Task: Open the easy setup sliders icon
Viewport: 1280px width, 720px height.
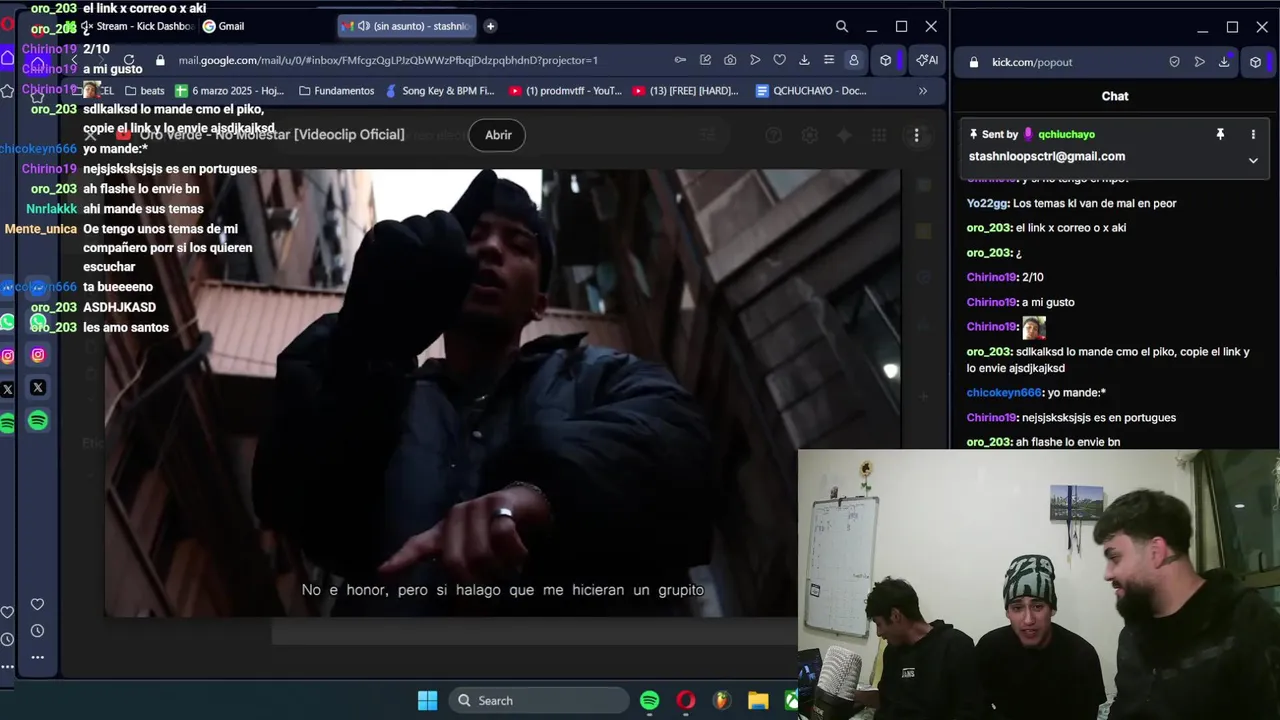Action: pyautogui.click(x=829, y=60)
